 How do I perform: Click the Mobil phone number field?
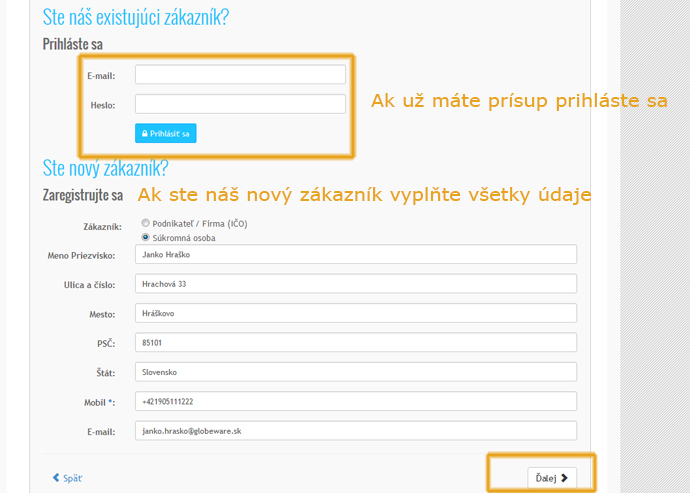coord(355,401)
